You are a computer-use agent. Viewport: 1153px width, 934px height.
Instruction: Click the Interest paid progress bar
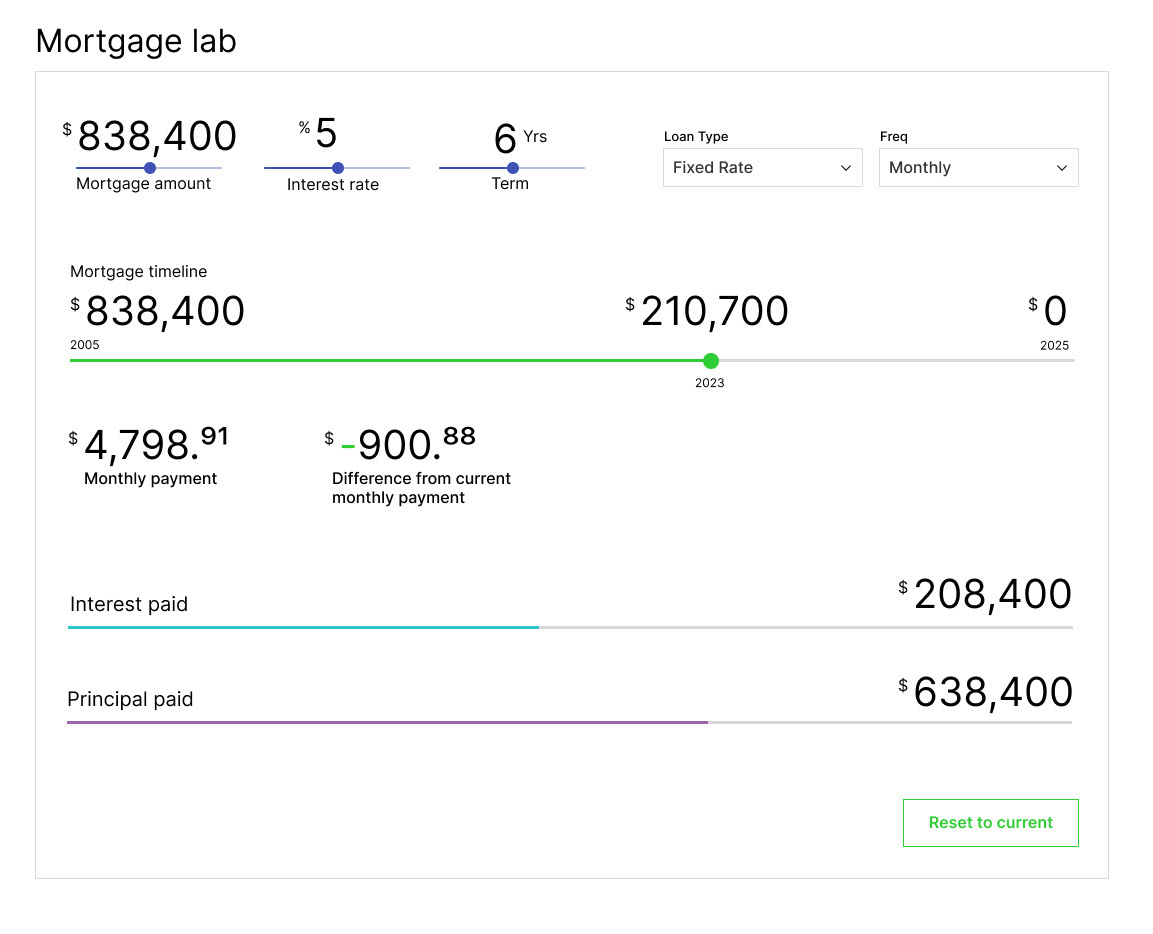(x=570, y=627)
